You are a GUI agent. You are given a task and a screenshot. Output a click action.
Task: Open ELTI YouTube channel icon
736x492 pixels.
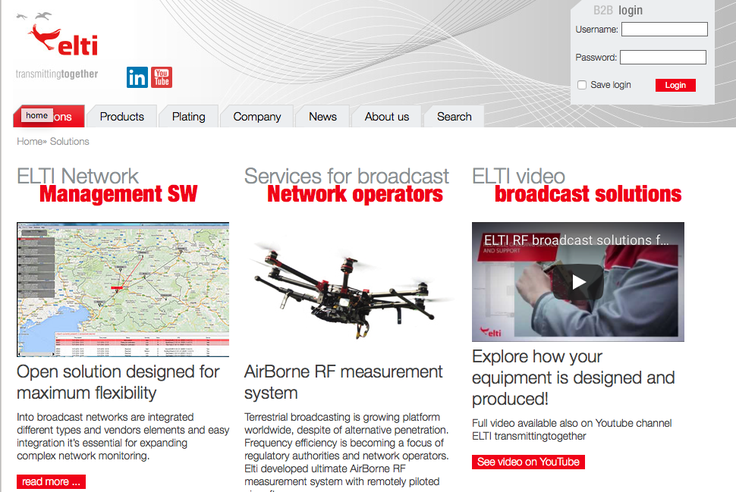tap(161, 77)
